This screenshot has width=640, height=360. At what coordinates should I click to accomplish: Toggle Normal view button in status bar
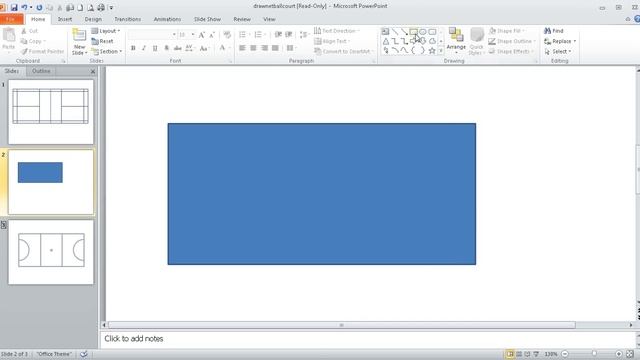coord(510,354)
